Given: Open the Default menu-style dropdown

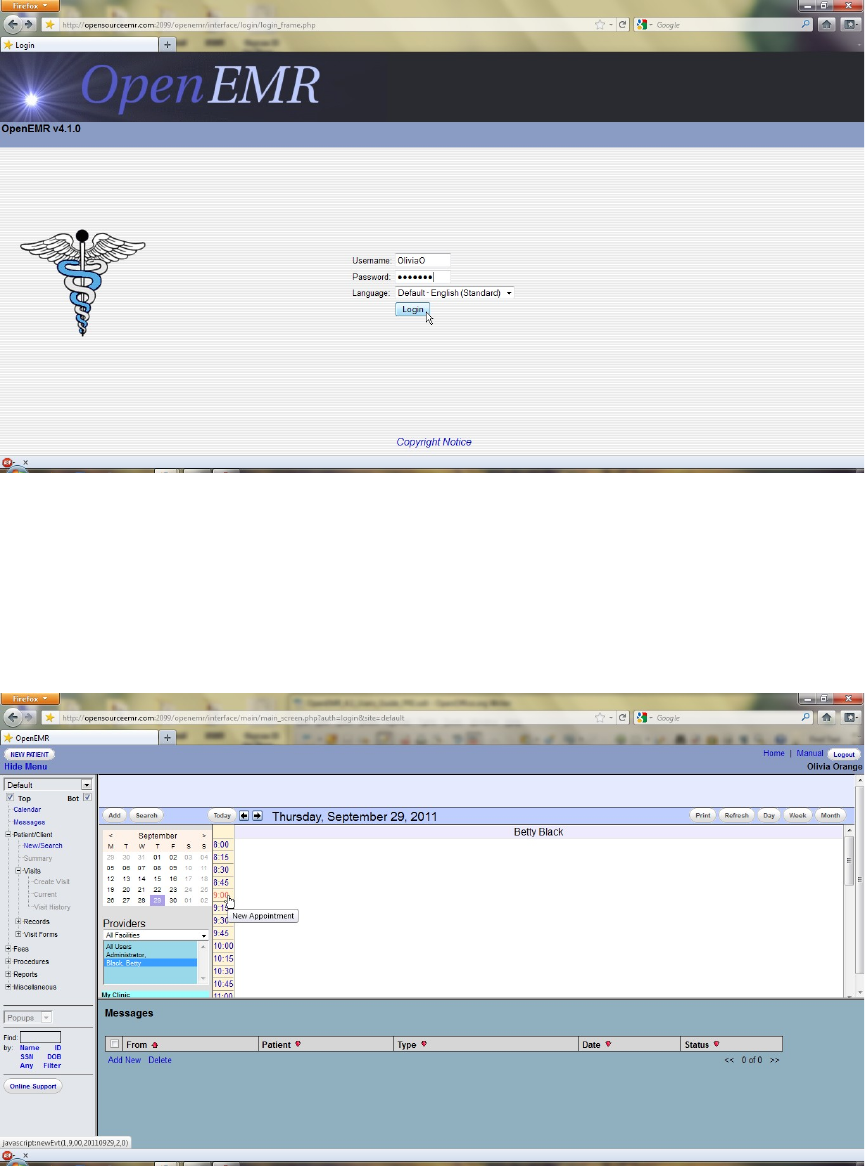Looking at the screenshot, I should coord(48,785).
